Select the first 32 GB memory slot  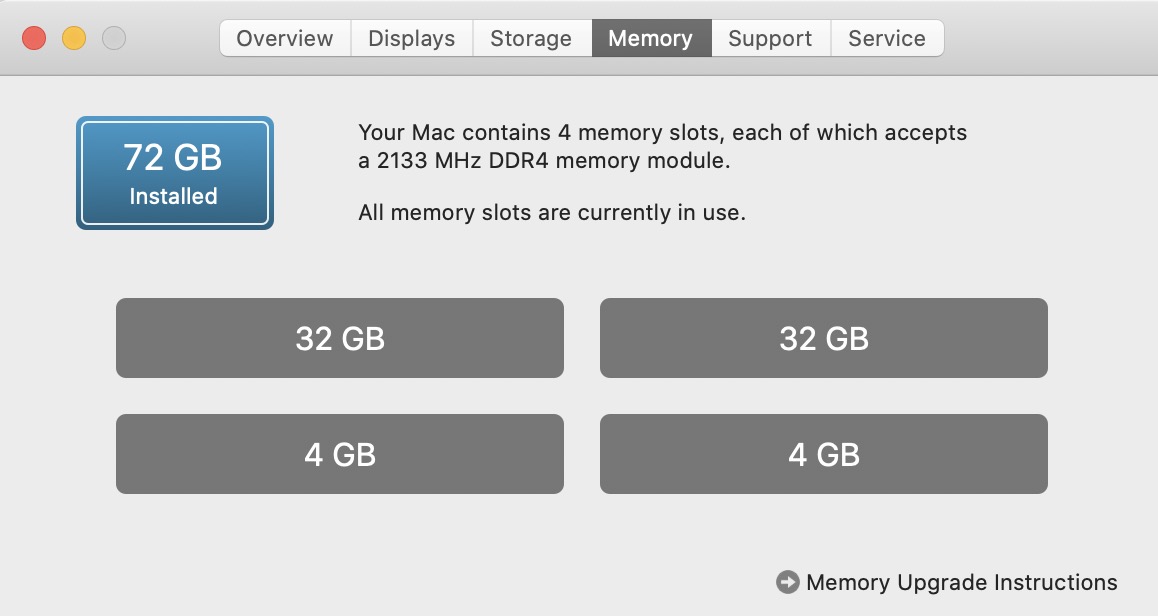click(x=340, y=338)
